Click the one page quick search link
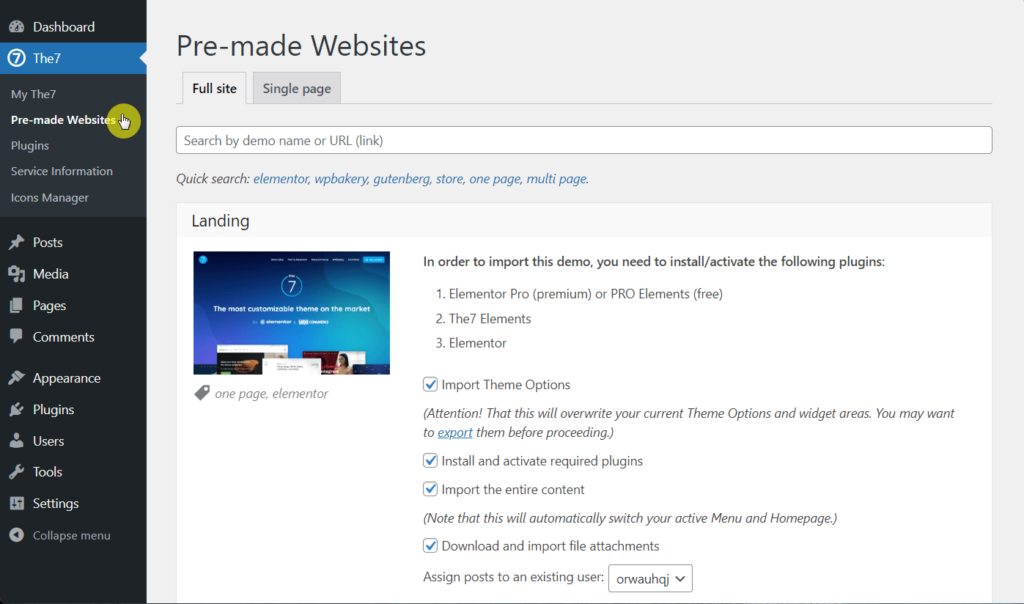This screenshot has width=1024, height=604. [x=495, y=178]
